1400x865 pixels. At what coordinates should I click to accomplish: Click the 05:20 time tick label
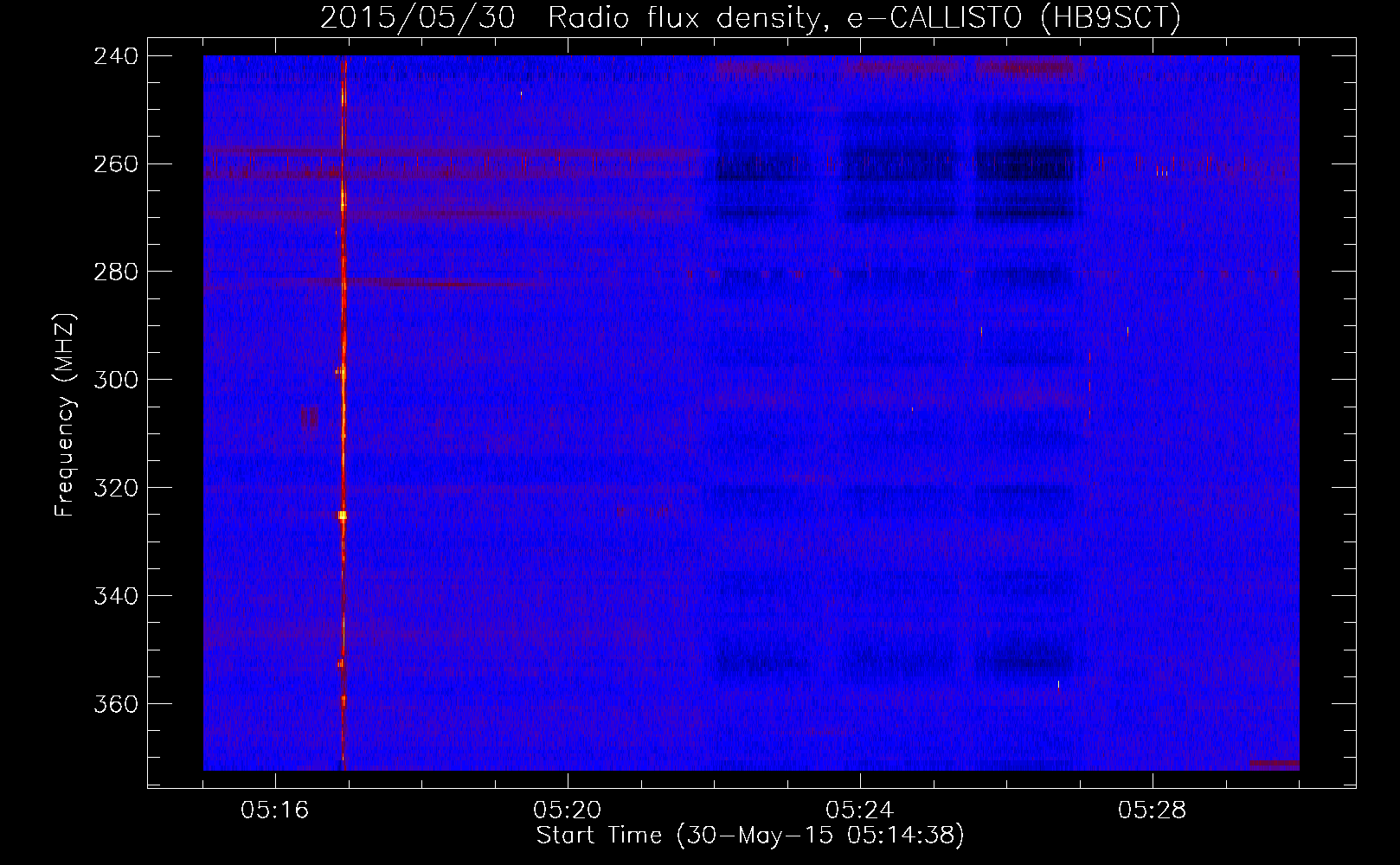568,811
